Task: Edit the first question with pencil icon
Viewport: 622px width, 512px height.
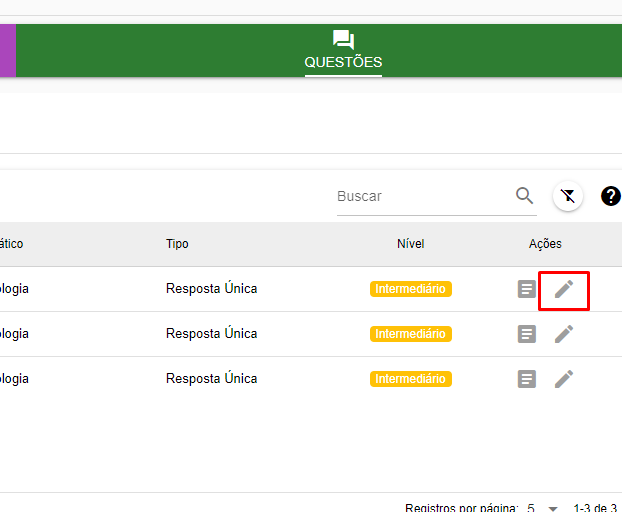Action: pos(564,289)
